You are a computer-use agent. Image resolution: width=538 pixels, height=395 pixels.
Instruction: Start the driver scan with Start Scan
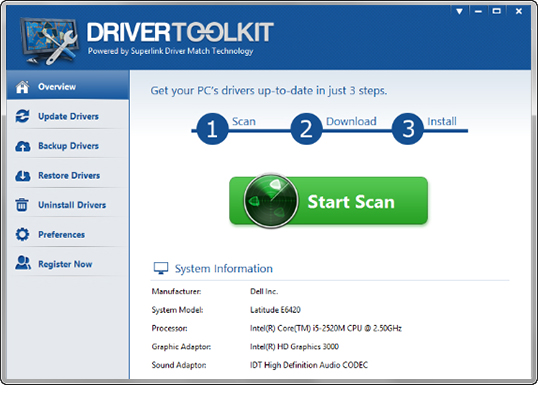pyautogui.click(x=329, y=201)
